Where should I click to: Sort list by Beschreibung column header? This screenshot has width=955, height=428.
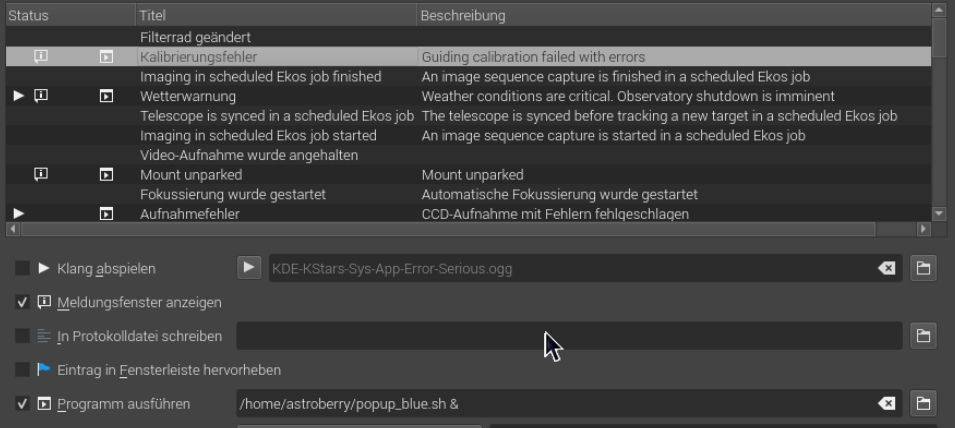(674, 15)
